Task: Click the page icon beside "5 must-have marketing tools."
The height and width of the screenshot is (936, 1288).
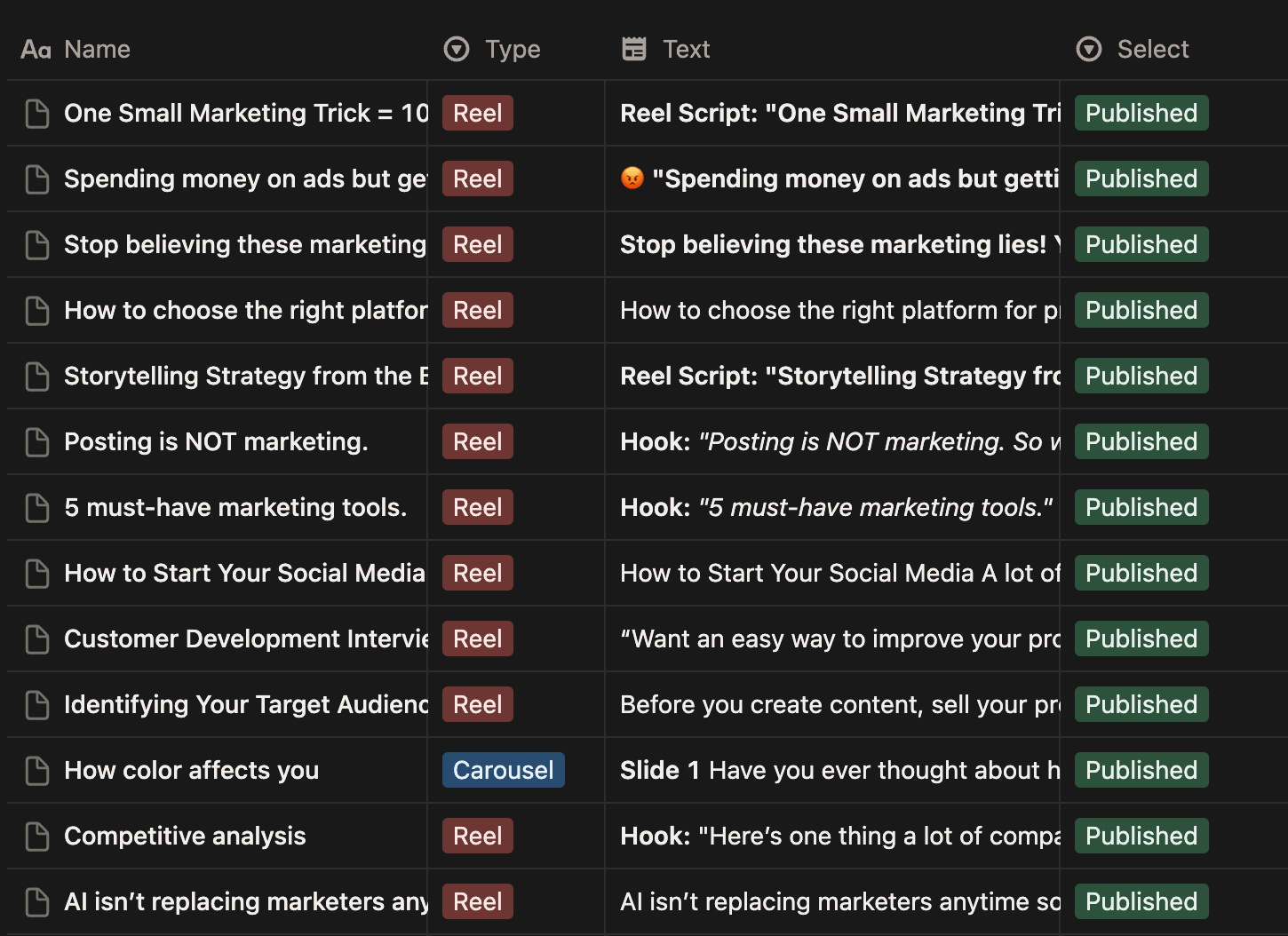Action: coord(36,507)
